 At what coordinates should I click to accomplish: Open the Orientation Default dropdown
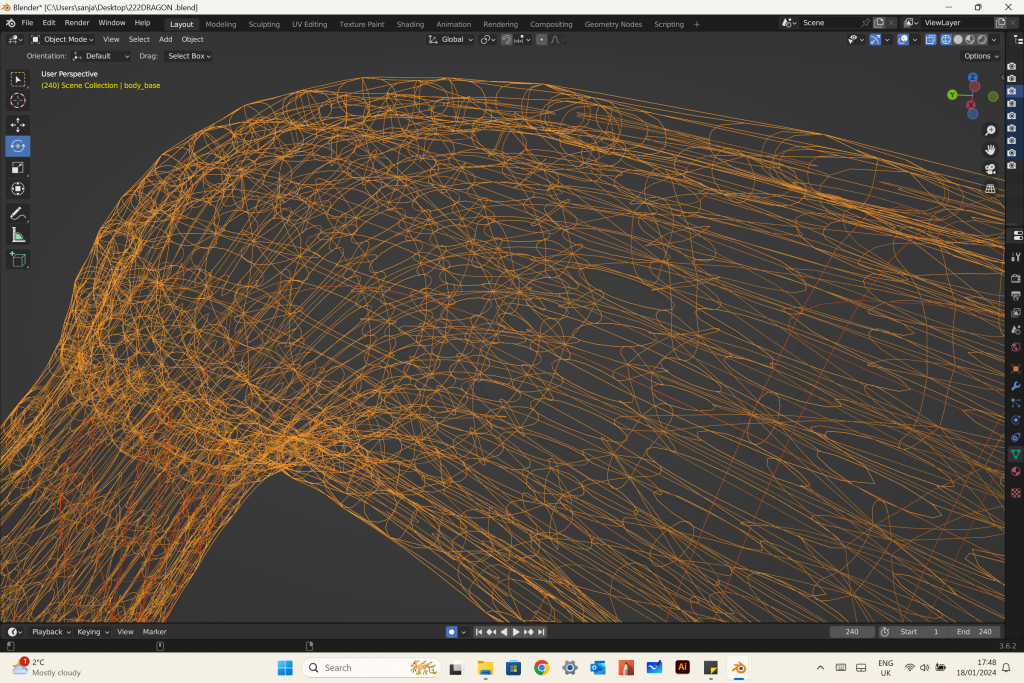[101, 56]
